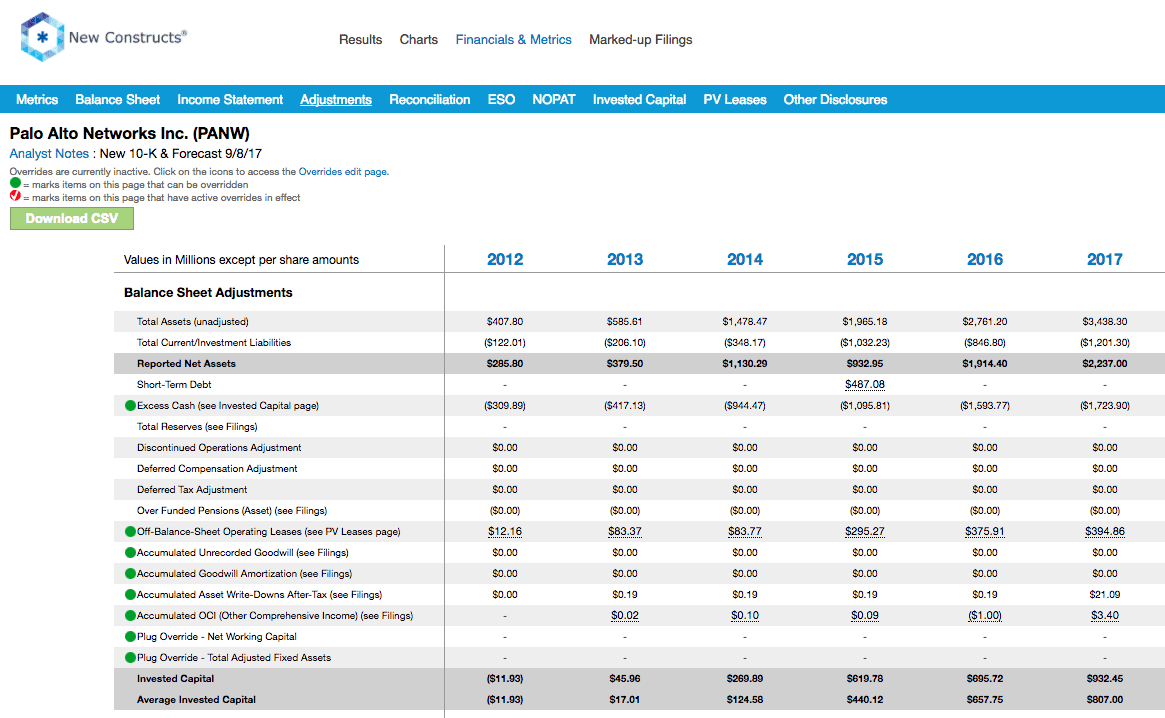This screenshot has width=1165, height=718.
Task: Click green dot beside Plug Override Total Adjusted Fixed Assets
Action: tap(130, 658)
